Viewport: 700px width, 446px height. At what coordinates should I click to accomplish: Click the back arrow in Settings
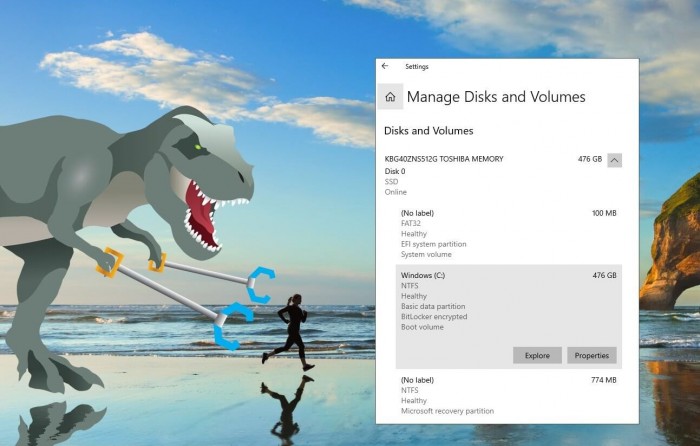pyautogui.click(x=385, y=66)
